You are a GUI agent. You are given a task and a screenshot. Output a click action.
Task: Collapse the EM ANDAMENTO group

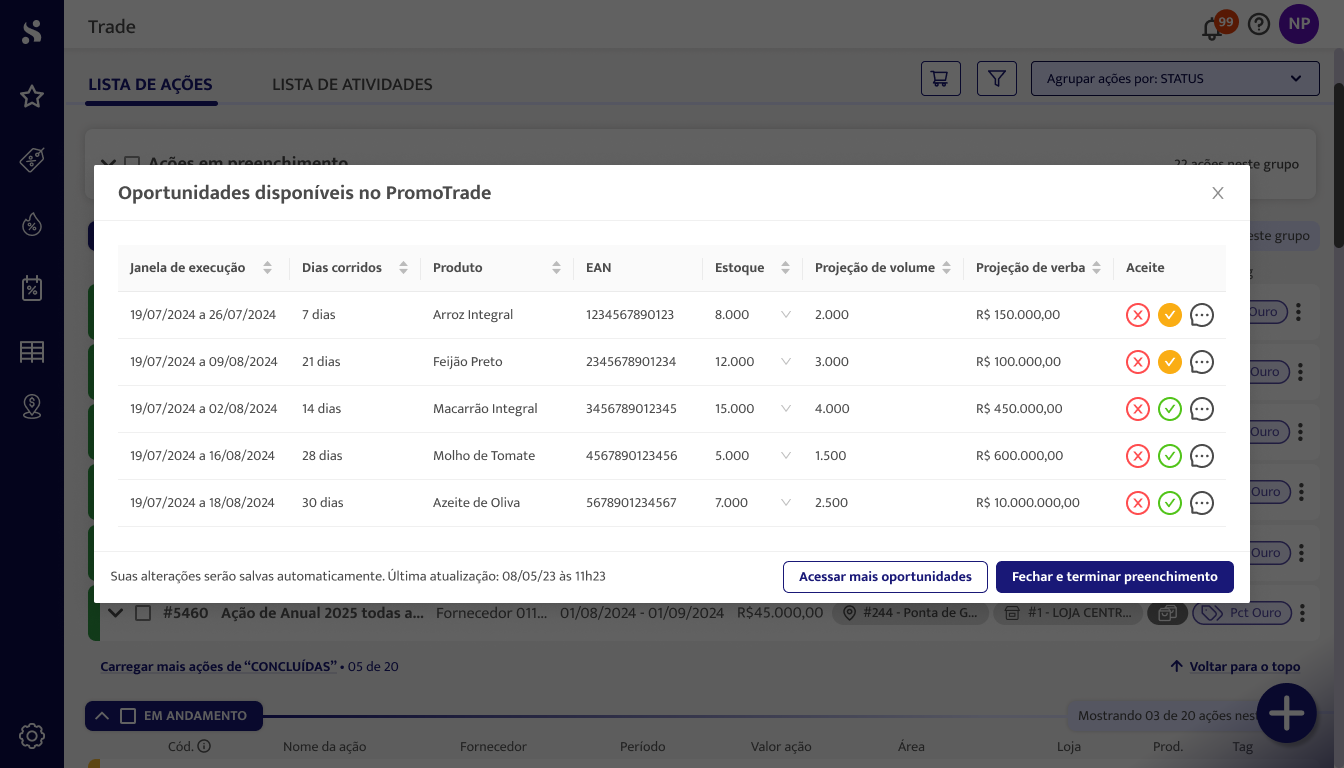click(102, 716)
